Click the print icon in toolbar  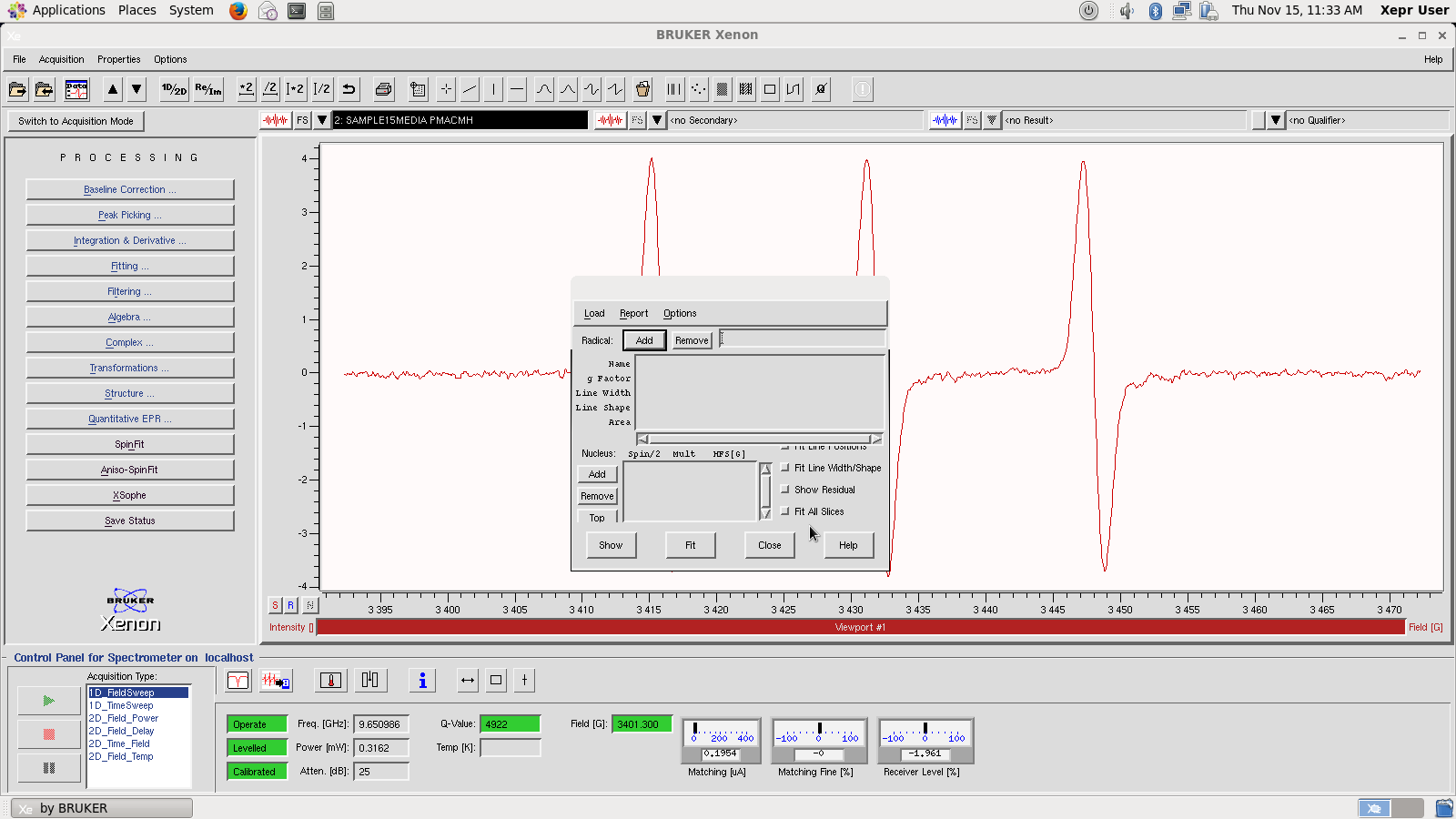tap(383, 89)
